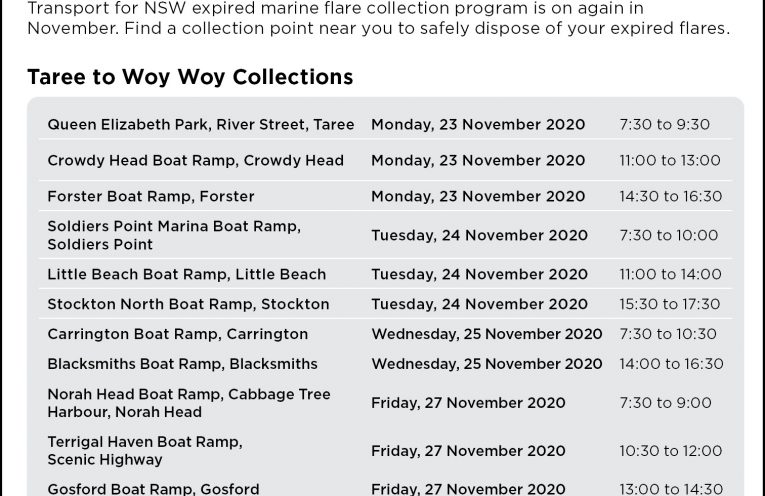This screenshot has width=765, height=496.
Task: Click the Blacksmiths Boat Ramp location
Action: point(182,364)
